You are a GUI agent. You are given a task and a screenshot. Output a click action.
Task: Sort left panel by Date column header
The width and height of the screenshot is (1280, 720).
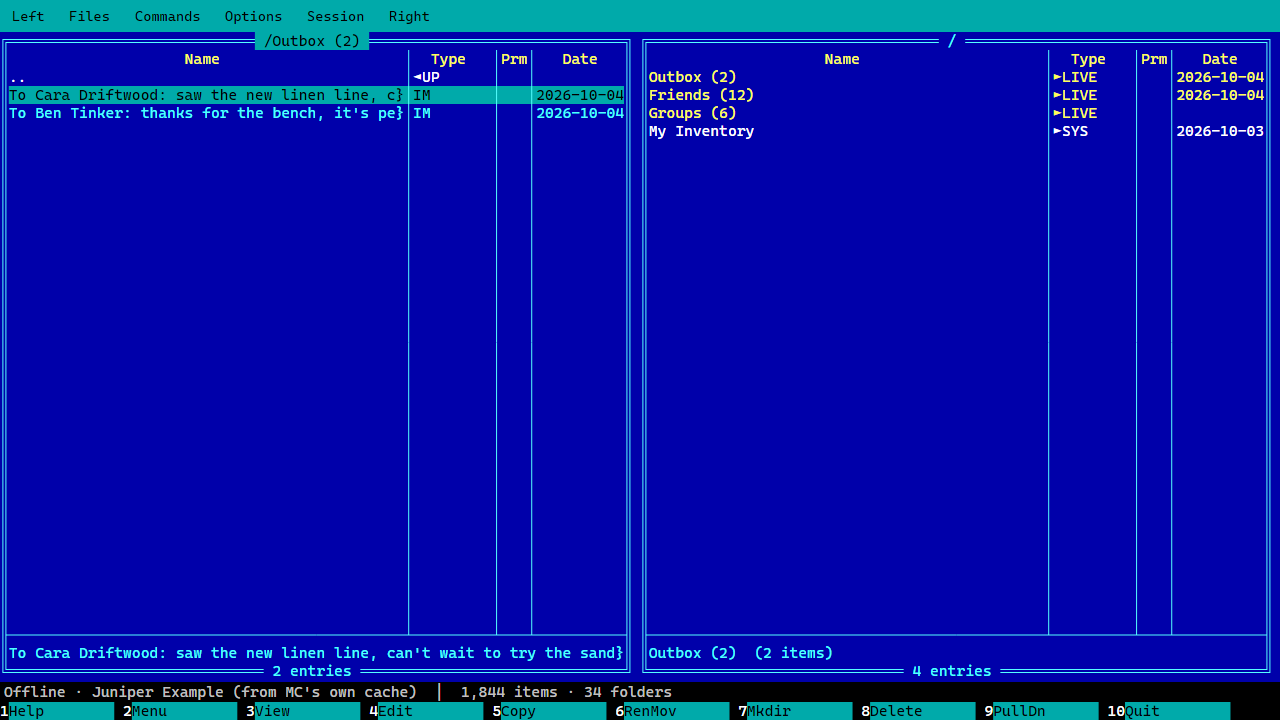tap(580, 59)
